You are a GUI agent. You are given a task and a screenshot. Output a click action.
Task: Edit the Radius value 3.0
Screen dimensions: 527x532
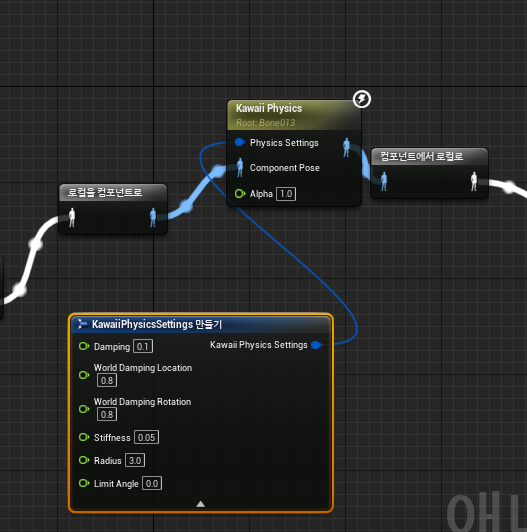tap(135, 460)
